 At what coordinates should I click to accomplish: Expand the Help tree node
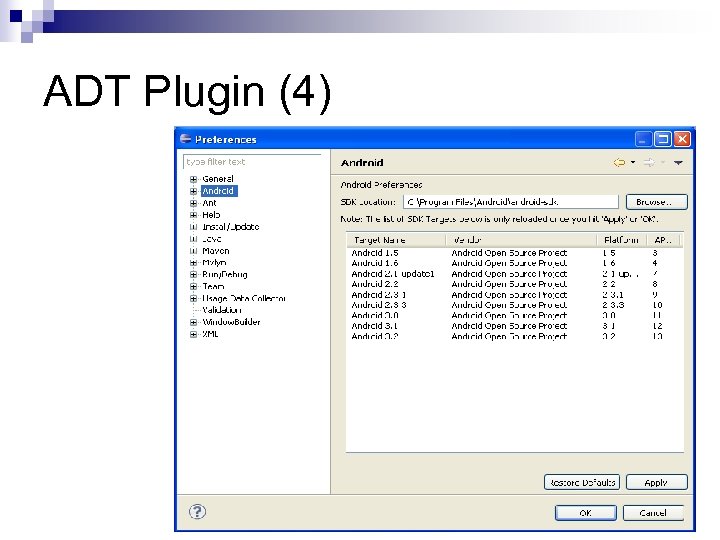point(193,215)
